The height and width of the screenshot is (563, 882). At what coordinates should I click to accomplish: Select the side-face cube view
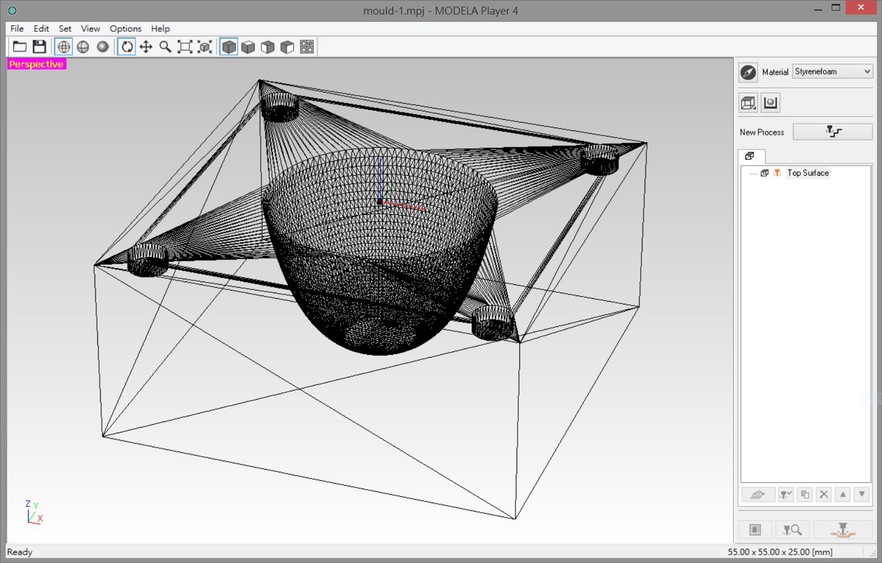point(287,47)
